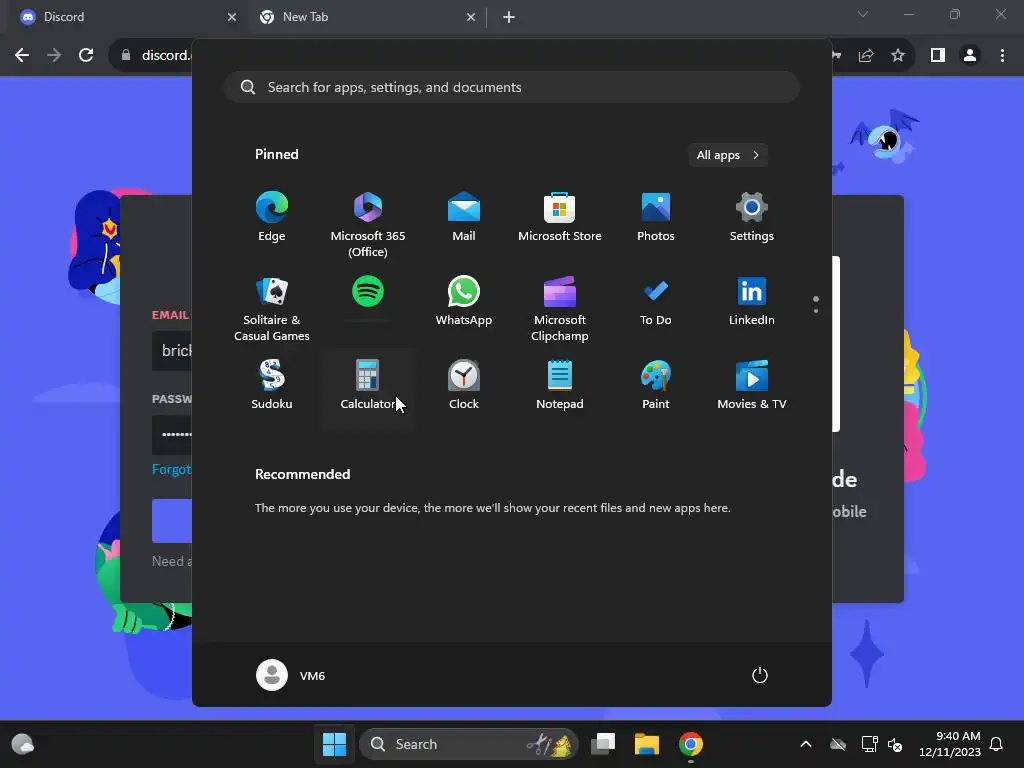Reload the Discord page
Screen dimensions: 1024x768
[x=86, y=56]
